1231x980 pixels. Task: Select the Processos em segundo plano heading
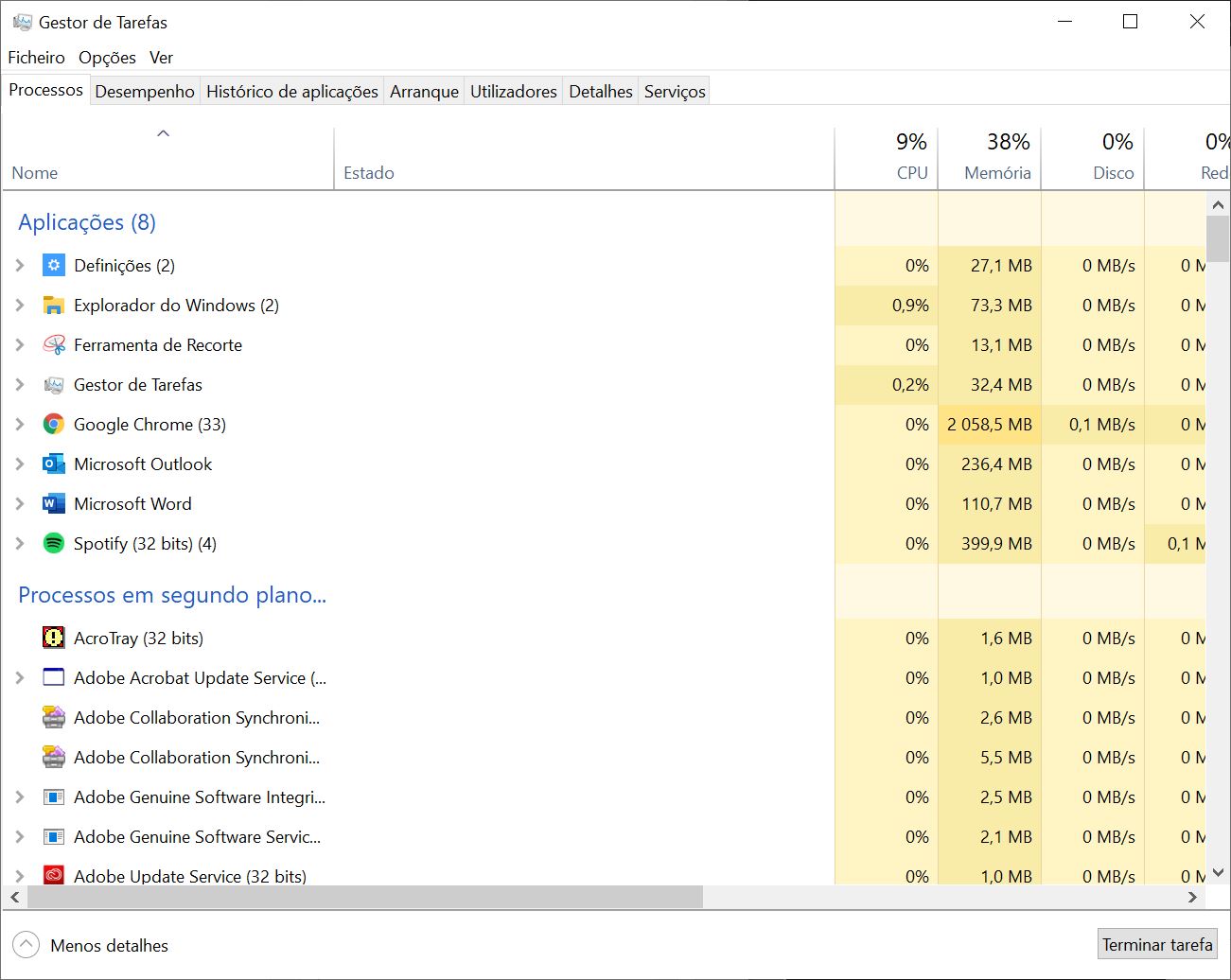coord(172,595)
